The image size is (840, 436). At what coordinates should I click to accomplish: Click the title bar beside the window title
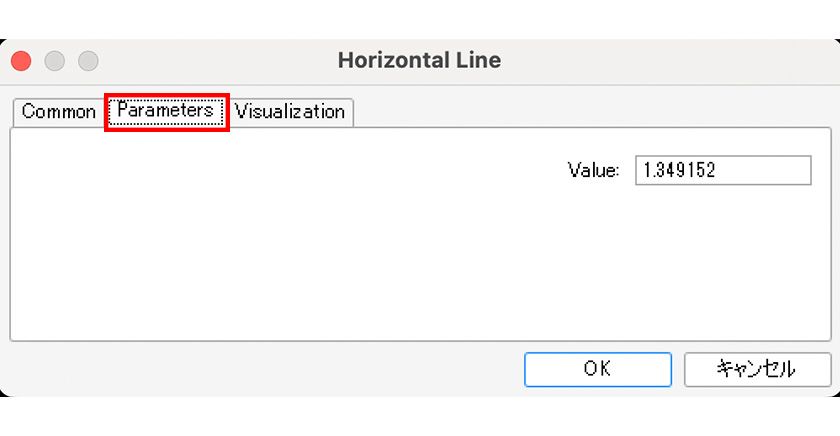(650, 60)
